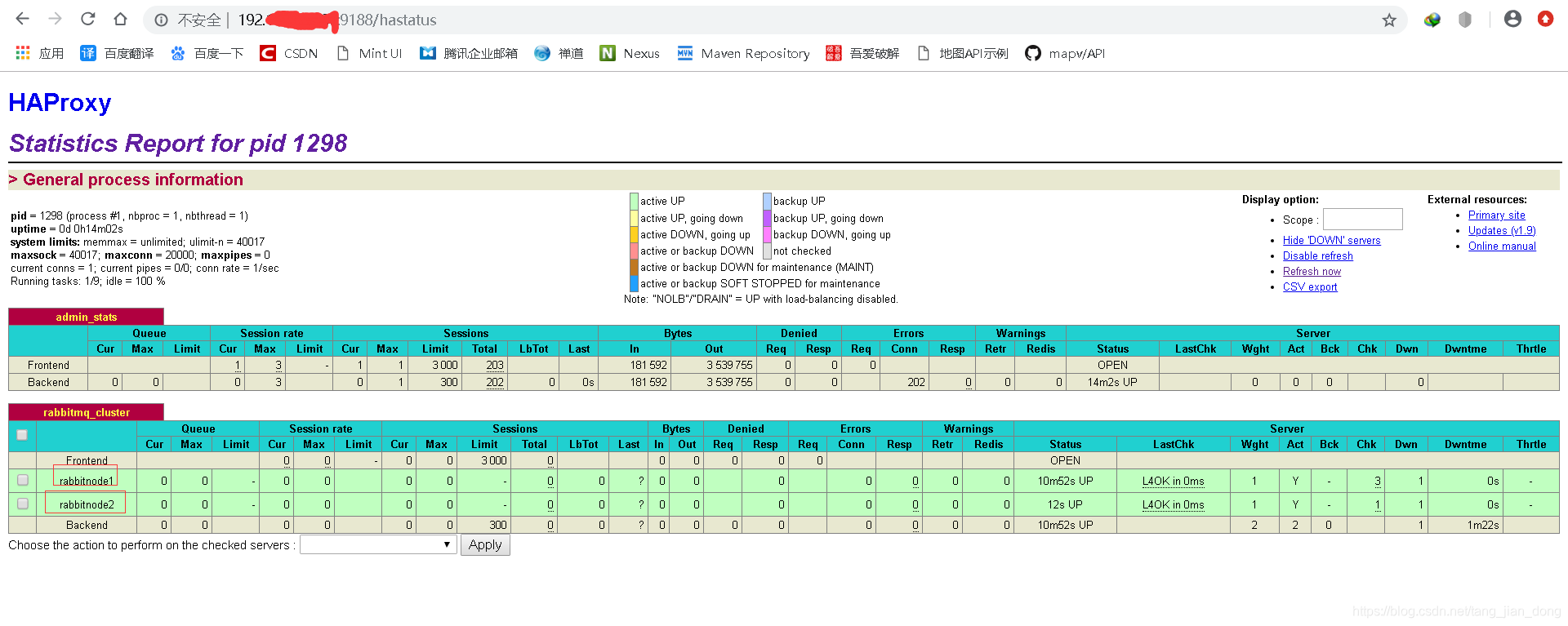This screenshot has height=626, width=1568.
Task: Click the active UP legend color swatch
Action: click(634, 201)
